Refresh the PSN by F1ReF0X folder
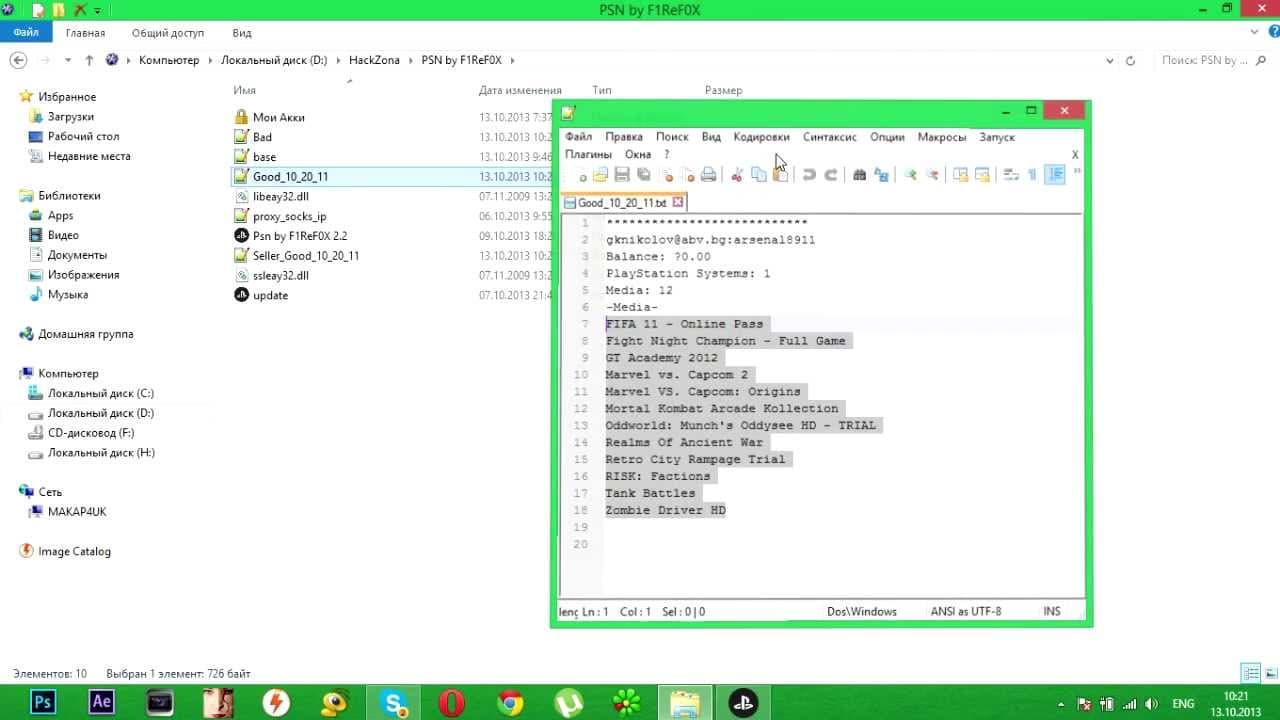This screenshot has height=720, width=1280. pos(1130,60)
